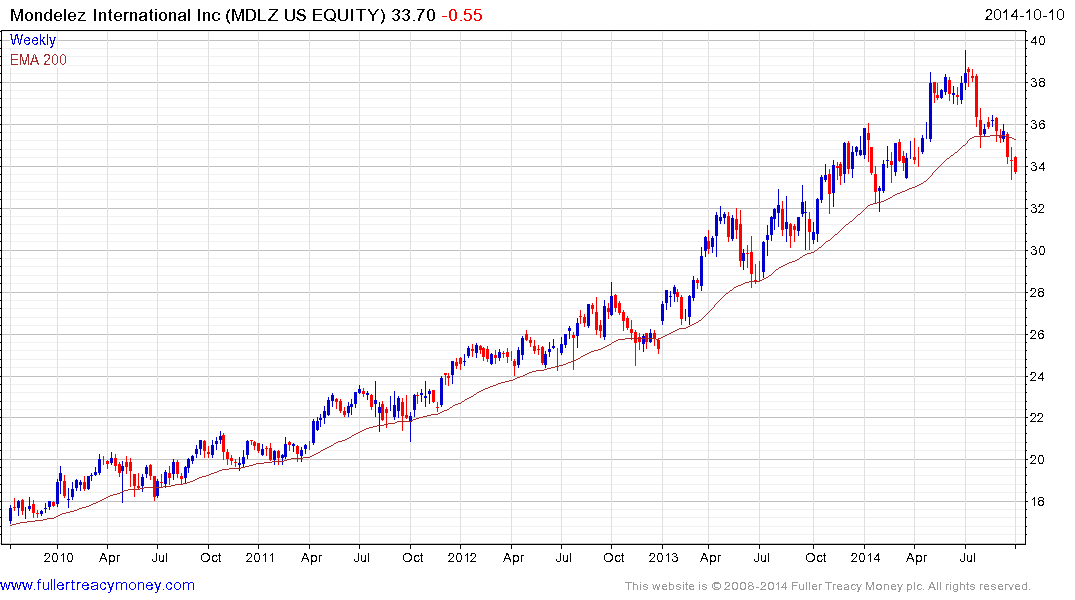Screen dimensions: 1075x600
Task: Click the 18 price axis label
Action: [1038, 501]
